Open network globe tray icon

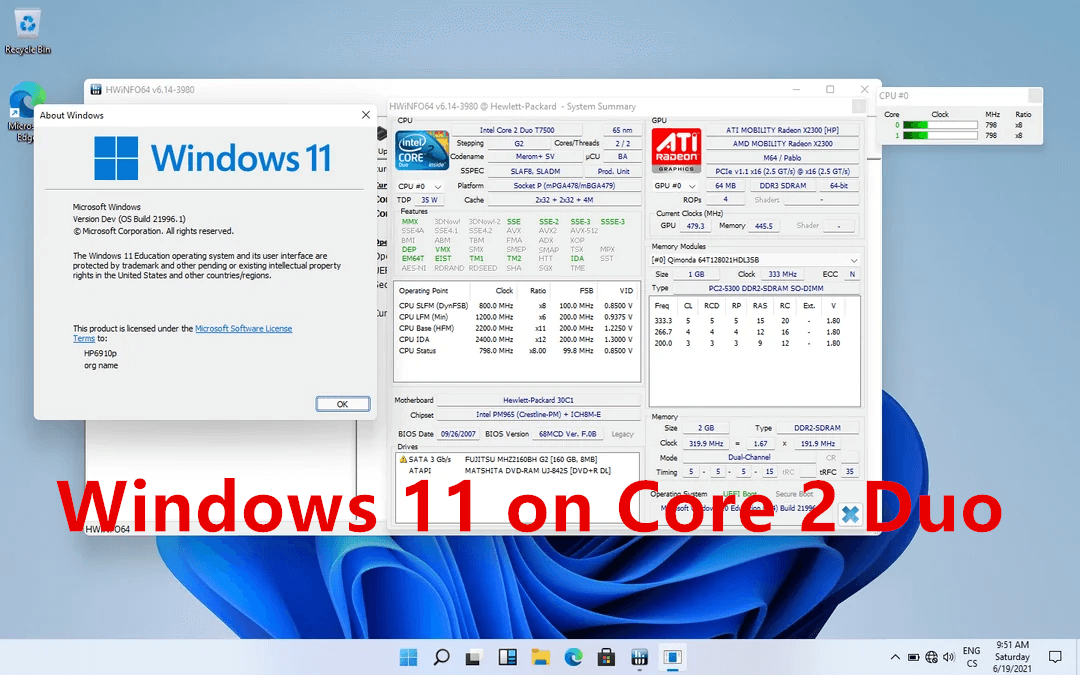[x=931, y=657]
